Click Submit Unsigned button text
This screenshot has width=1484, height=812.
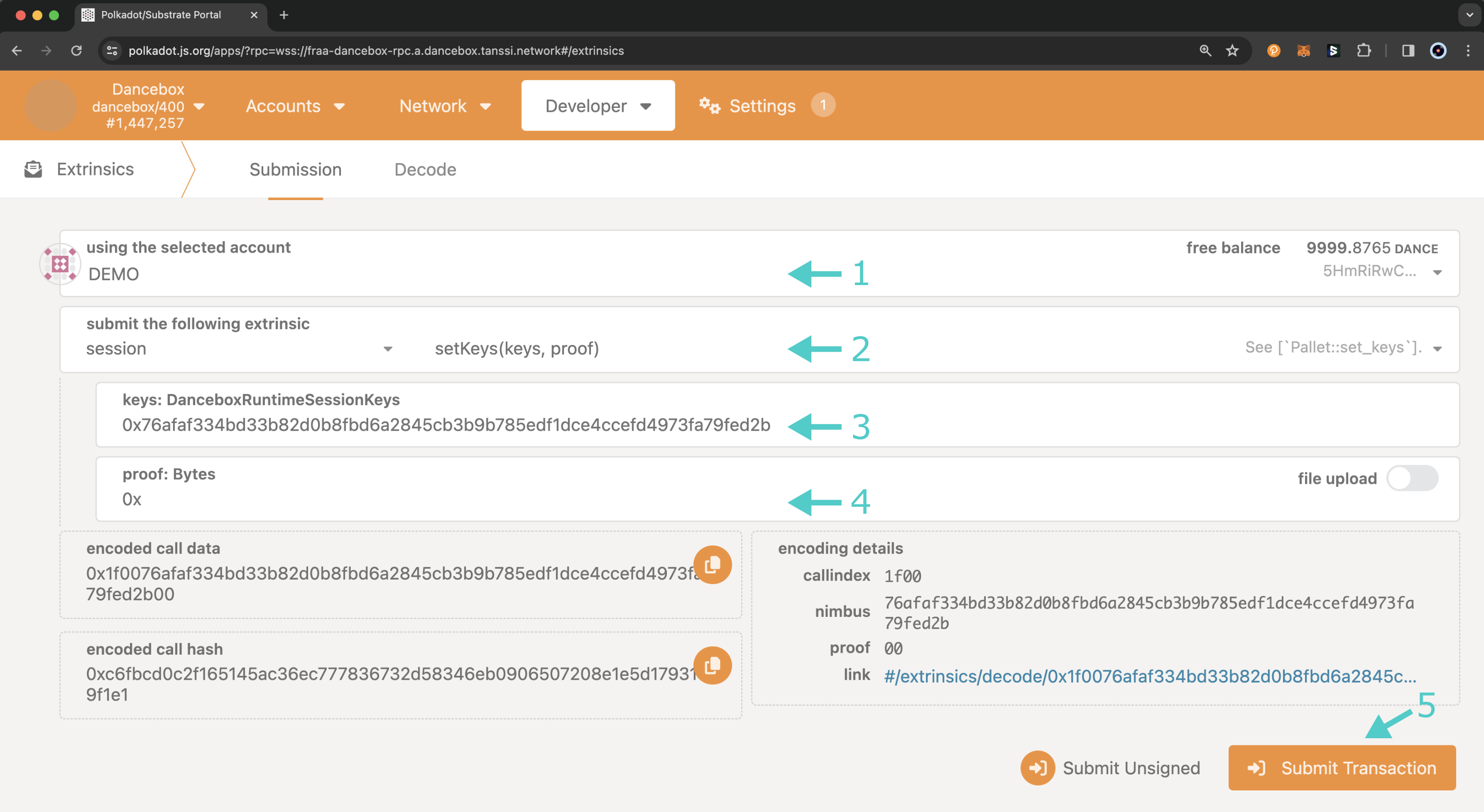pyautogui.click(x=1131, y=767)
